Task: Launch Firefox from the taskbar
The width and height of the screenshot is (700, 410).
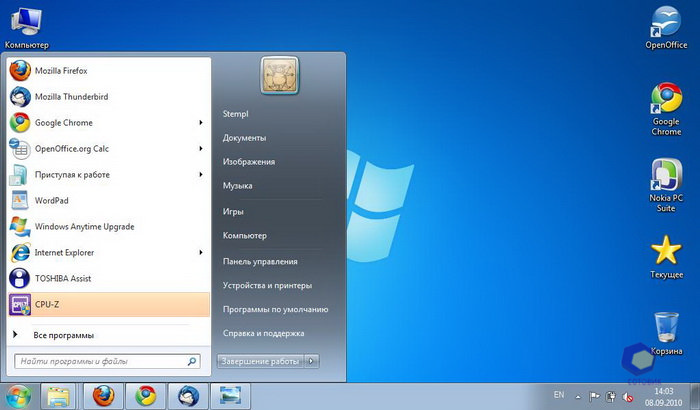Action: point(102,394)
